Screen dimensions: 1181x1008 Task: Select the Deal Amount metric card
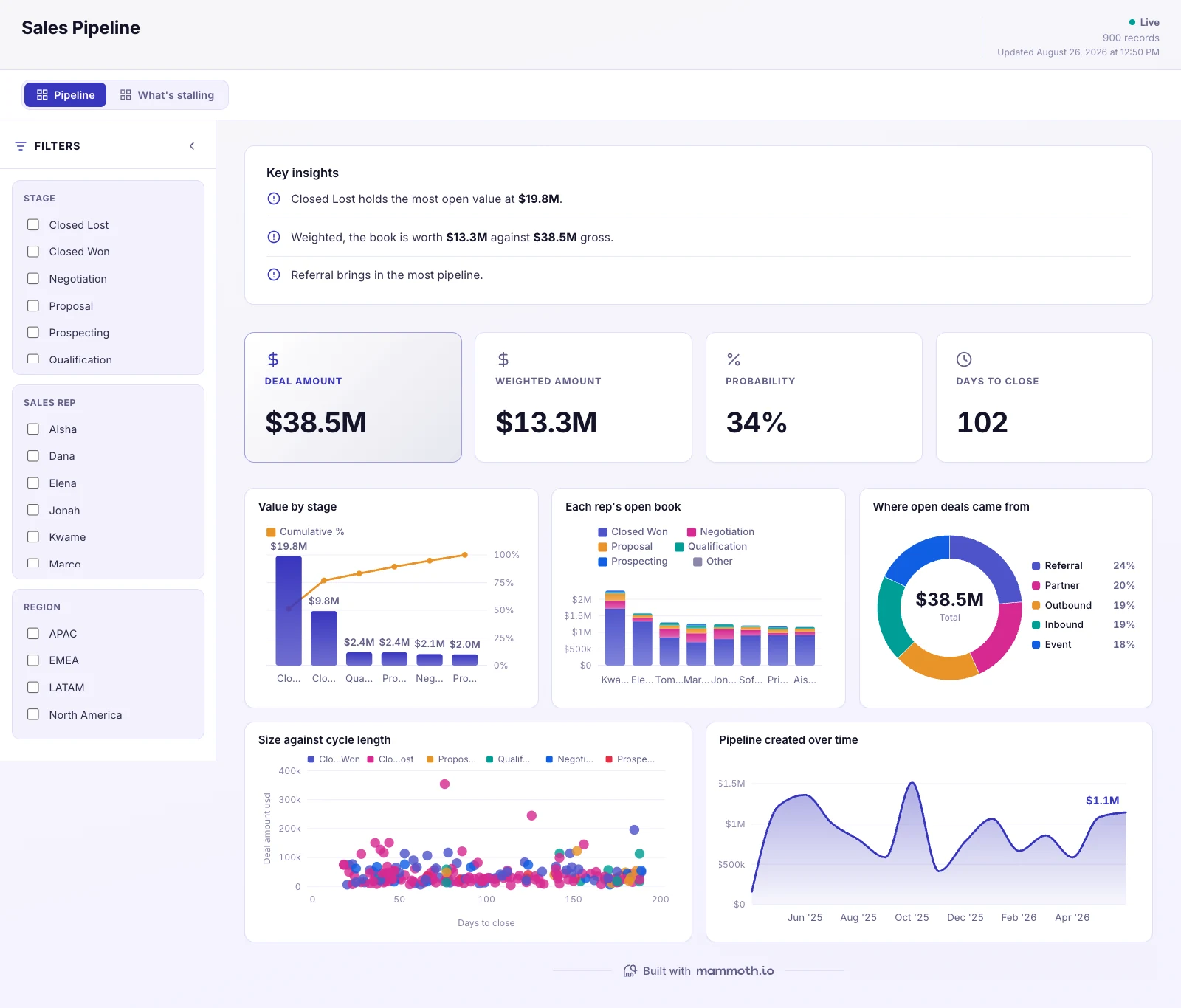click(x=354, y=398)
